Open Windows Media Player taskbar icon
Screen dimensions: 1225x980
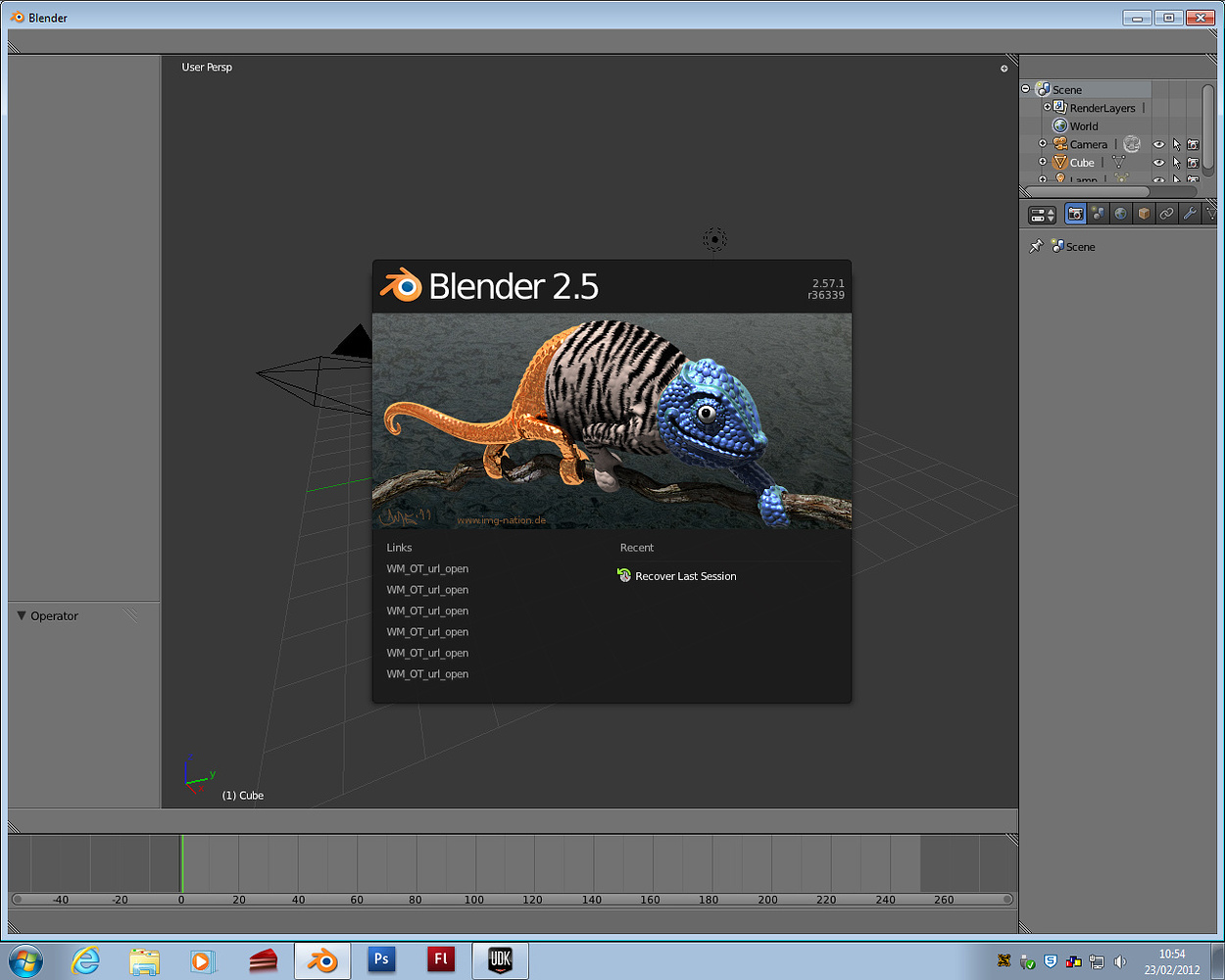pyautogui.click(x=202, y=961)
